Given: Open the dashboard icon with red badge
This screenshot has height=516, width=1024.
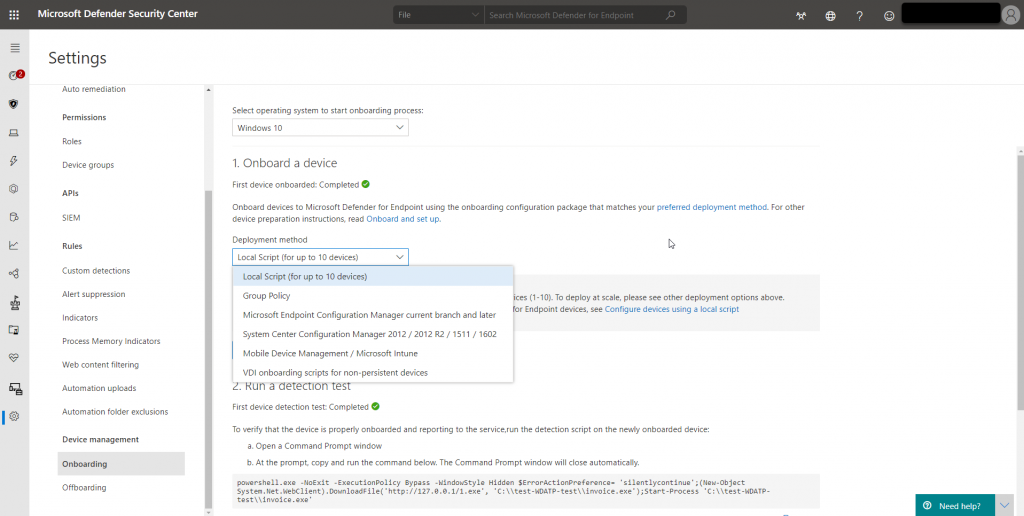Looking at the screenshot, I should (x=14, y=76).
